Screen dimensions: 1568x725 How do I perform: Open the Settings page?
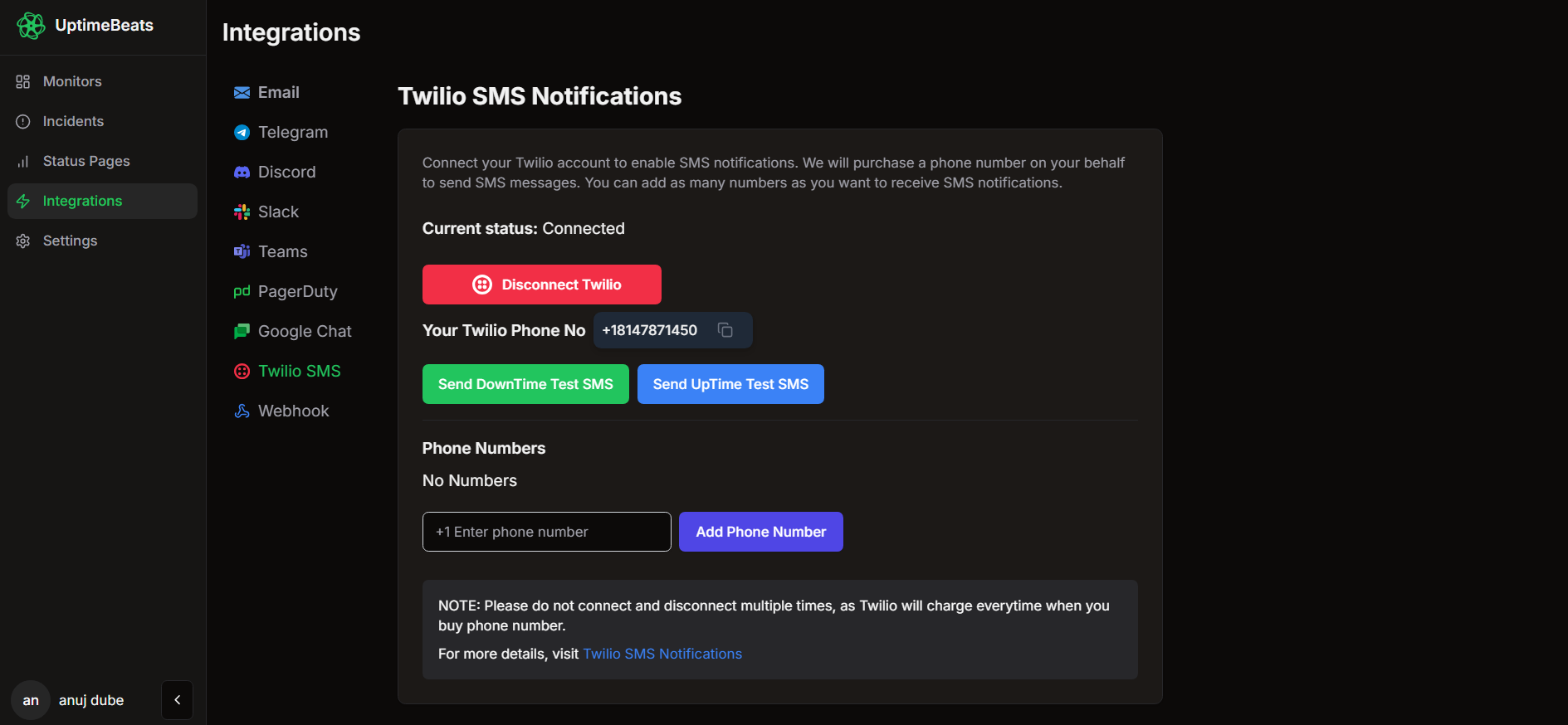pyautogui.click(x=22, y=241)
